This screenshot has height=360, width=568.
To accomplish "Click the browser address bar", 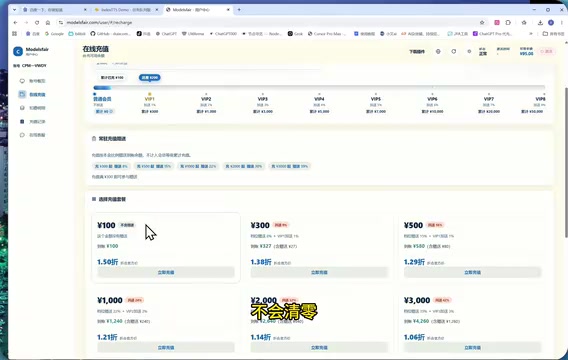I will pyautogui.click(x=270, y=22).
